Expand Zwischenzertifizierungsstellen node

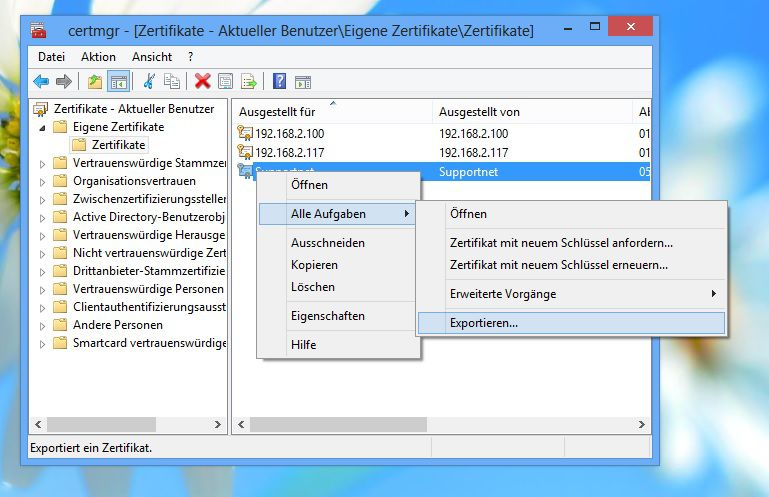point(43,200)
